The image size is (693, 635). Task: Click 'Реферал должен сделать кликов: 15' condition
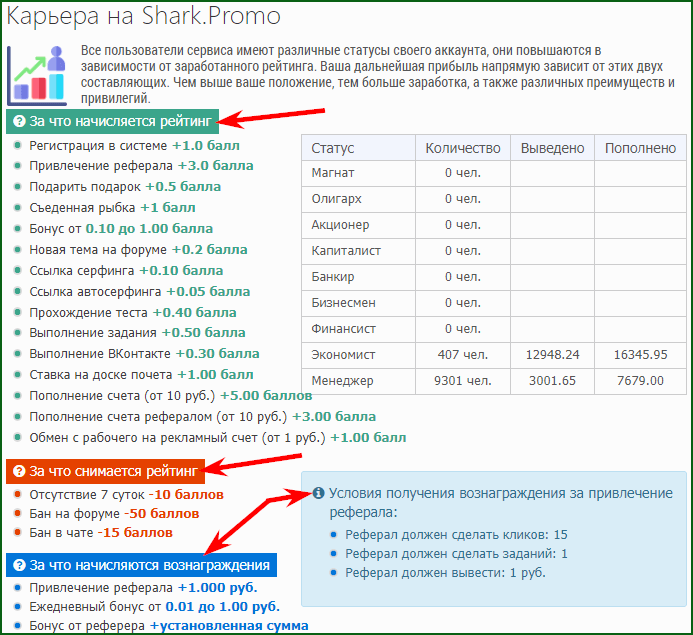click(x=456, y=535)
